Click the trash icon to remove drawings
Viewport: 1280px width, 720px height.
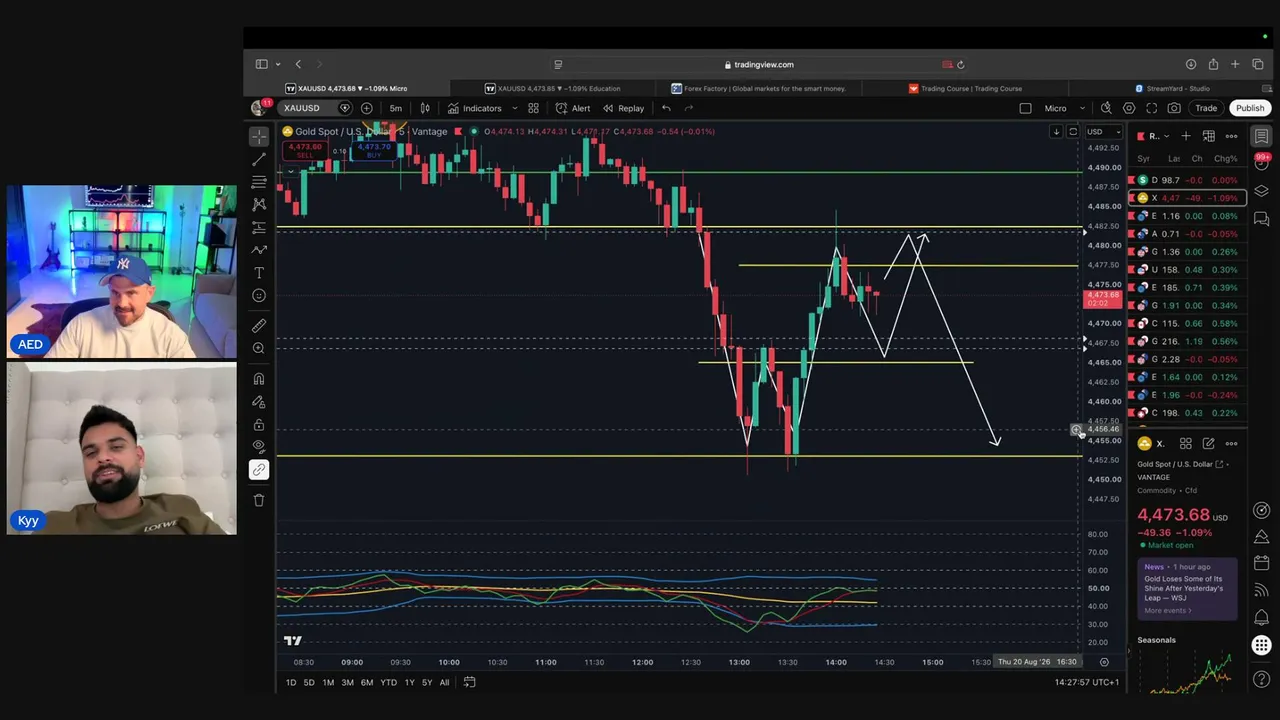point(259,500)
